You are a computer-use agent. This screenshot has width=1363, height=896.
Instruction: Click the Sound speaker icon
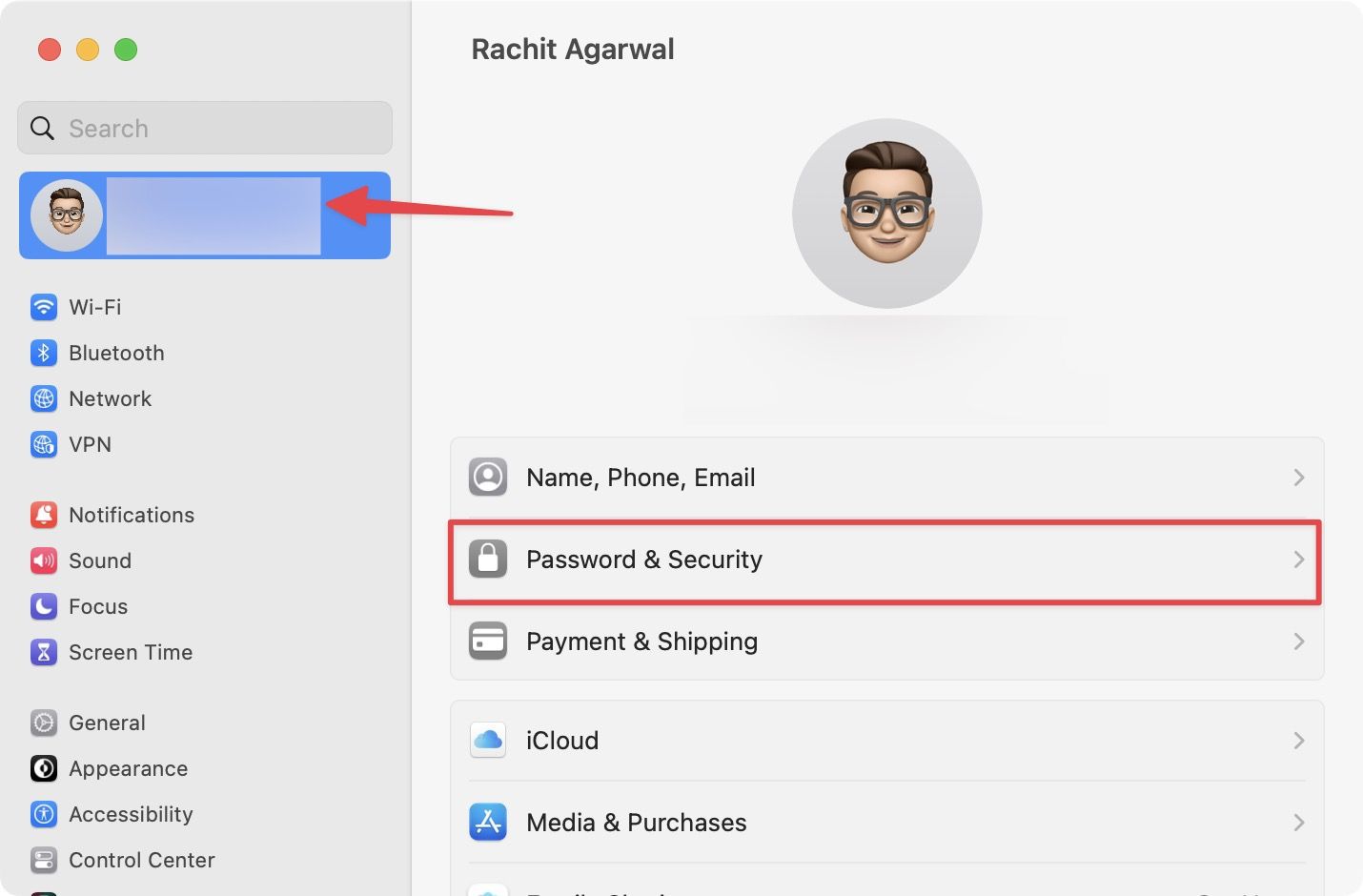(44, 560)
